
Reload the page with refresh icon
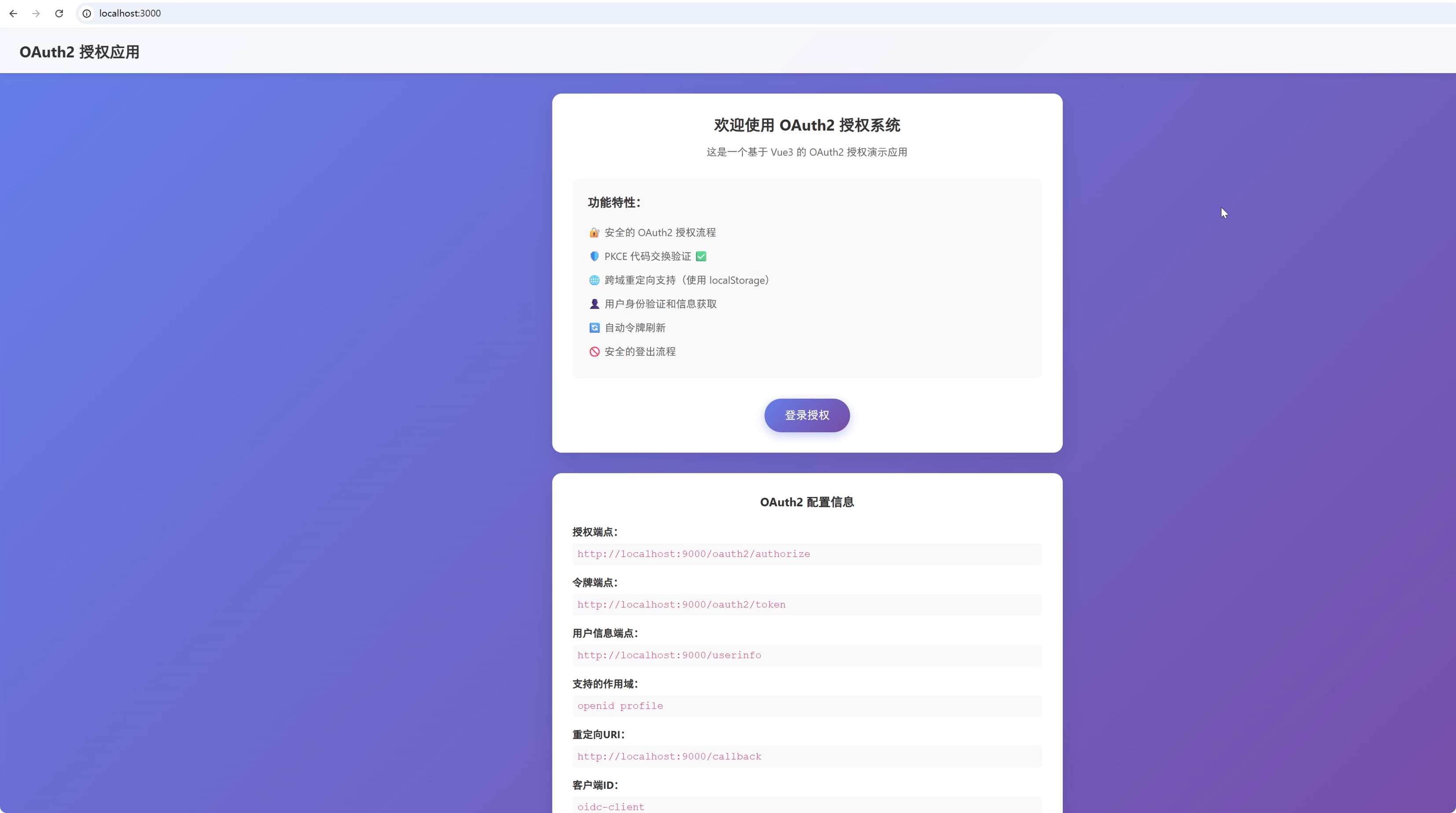click(59, 14)
